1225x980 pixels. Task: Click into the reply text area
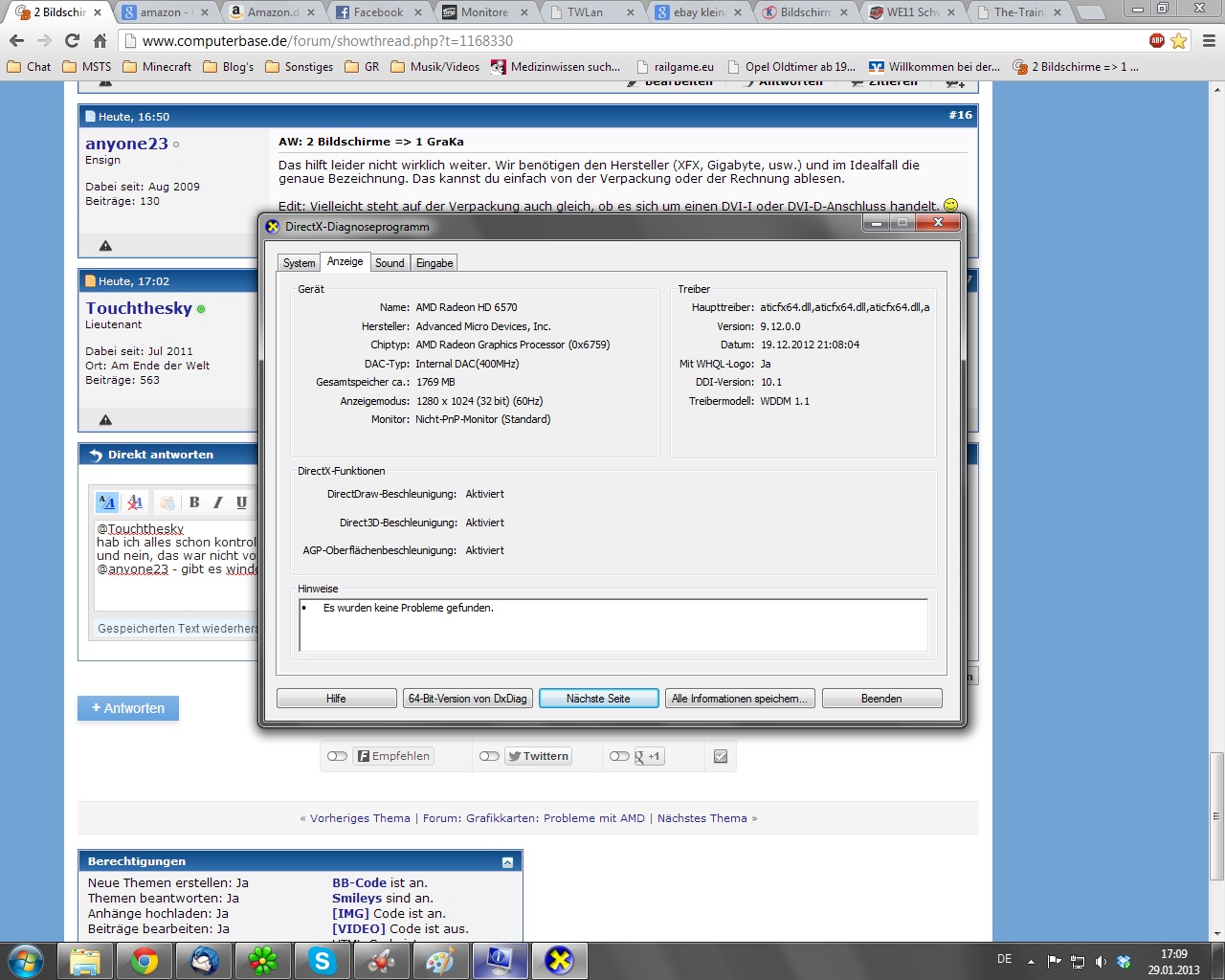176,565
